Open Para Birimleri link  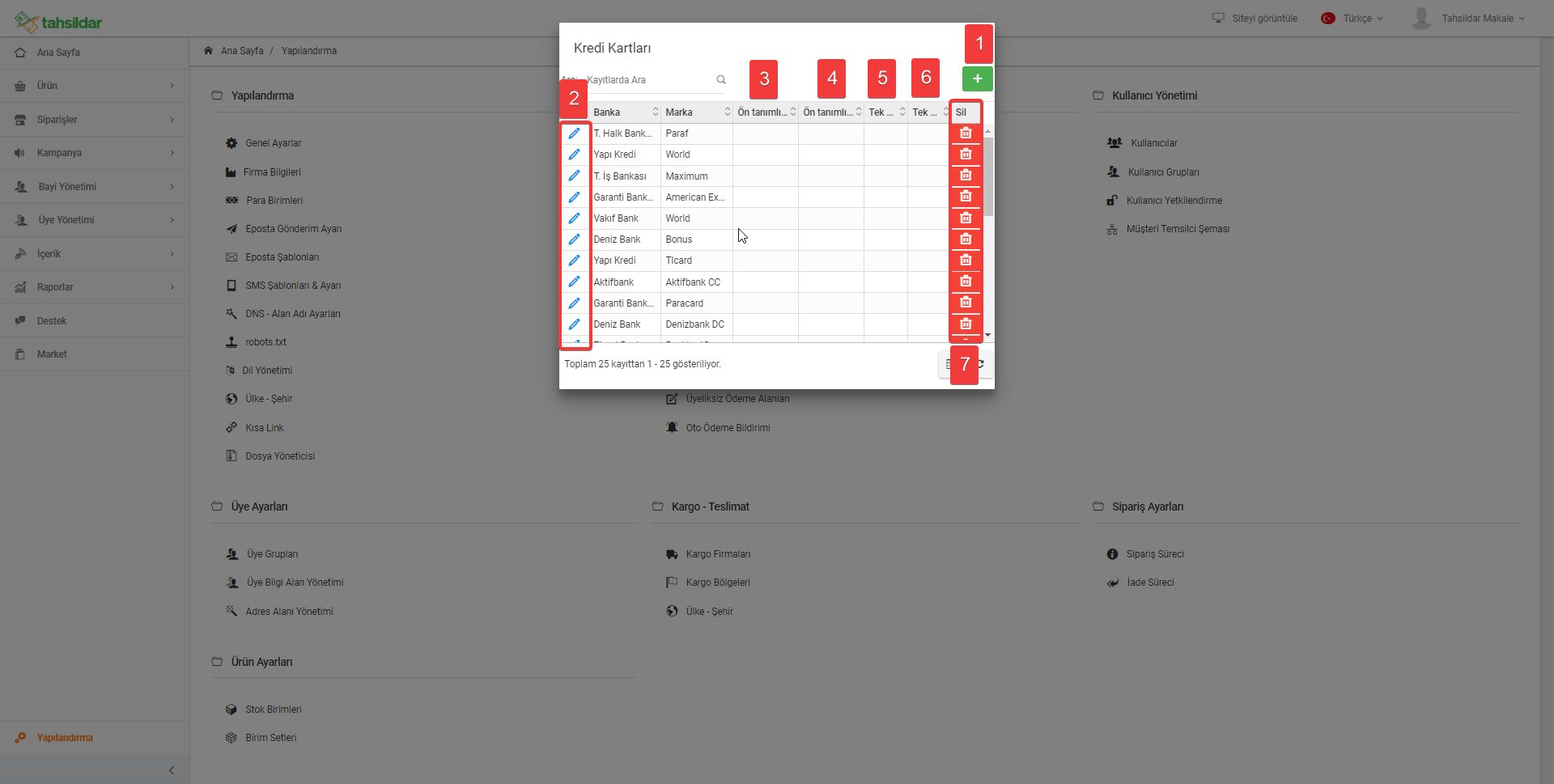point(274,201)
